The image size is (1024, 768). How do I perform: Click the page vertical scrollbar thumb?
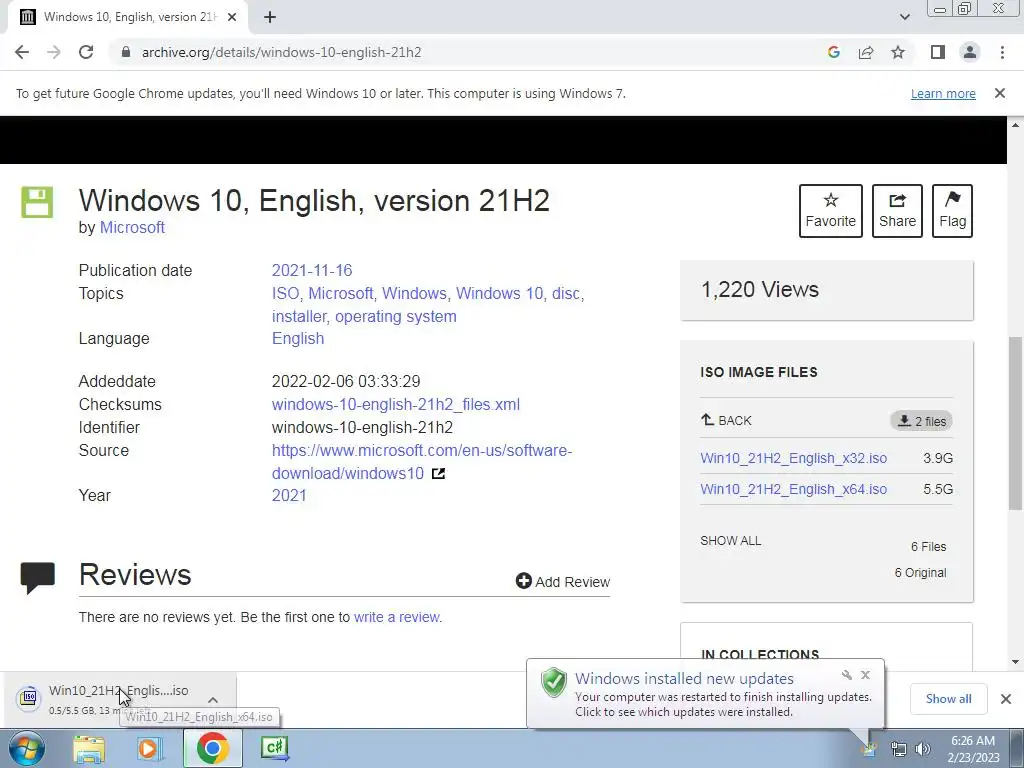point(1016,423)
